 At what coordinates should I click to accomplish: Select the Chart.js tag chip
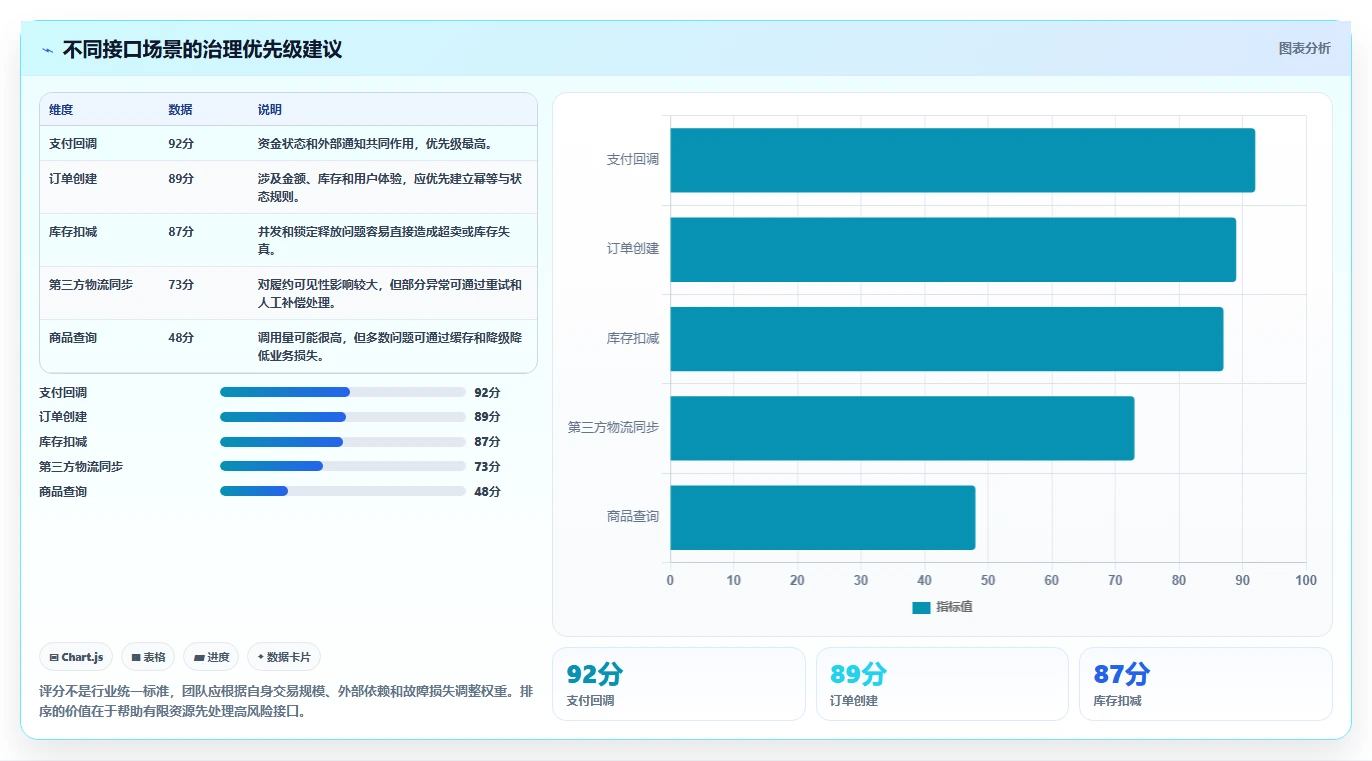click(x=77, y=657)
